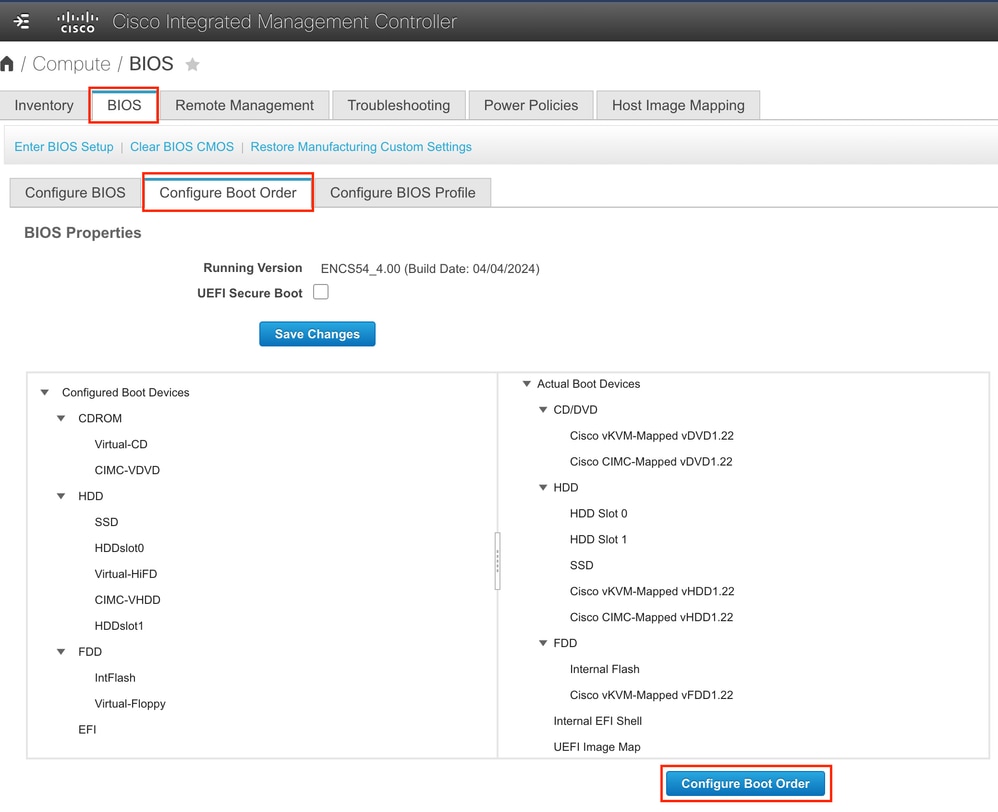Click Enter BIOS Setup link

64,147
